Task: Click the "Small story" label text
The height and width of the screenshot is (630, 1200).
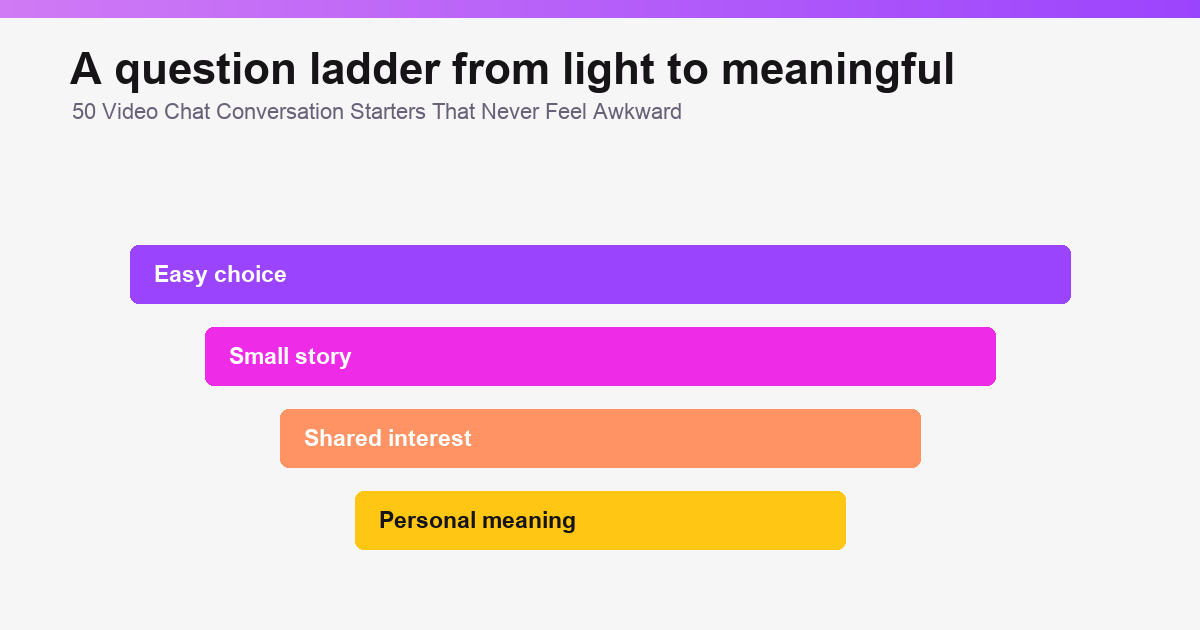Action: 290,356
